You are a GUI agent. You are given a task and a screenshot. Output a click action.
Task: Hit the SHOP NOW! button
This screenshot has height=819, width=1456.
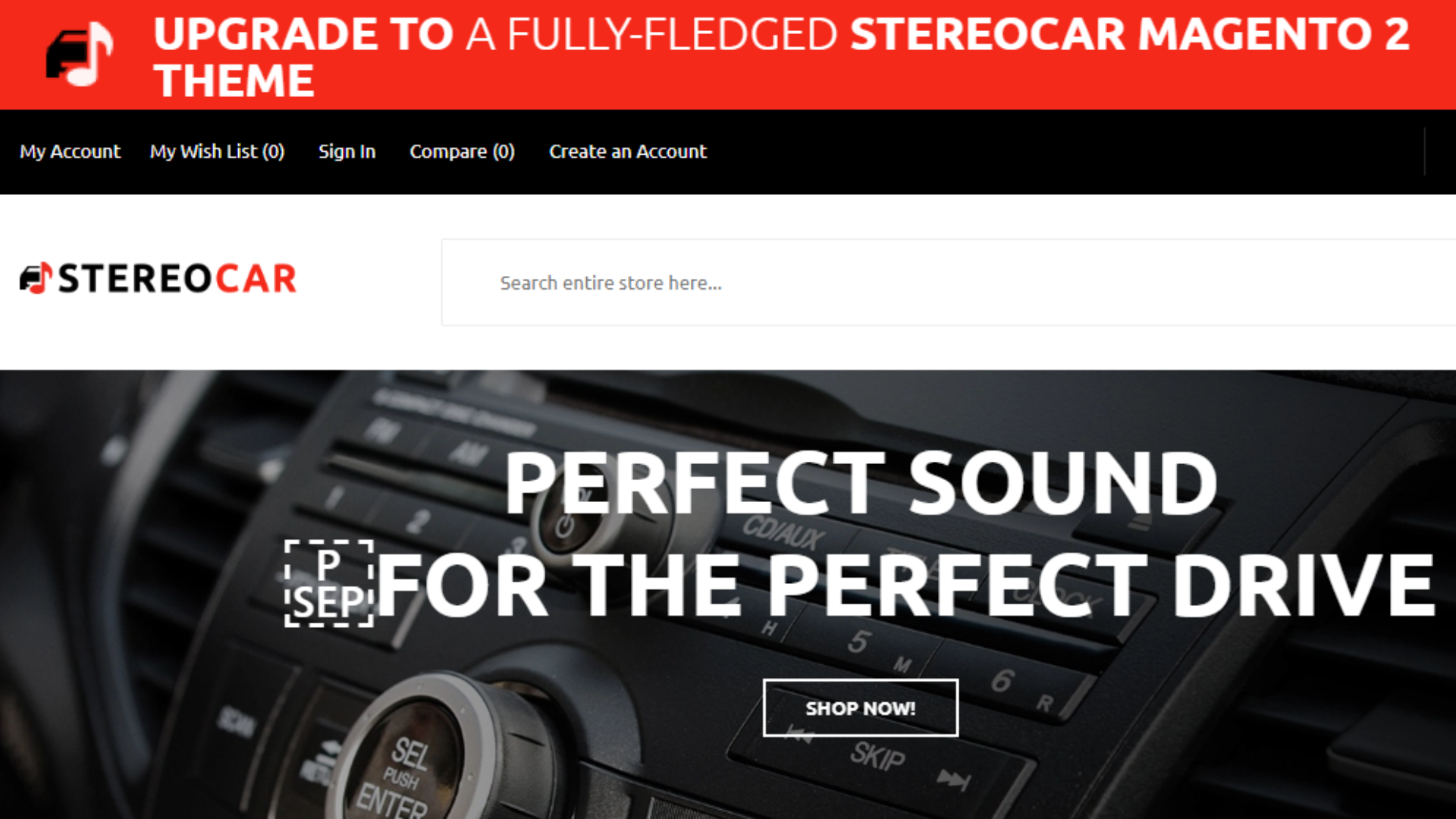[x=861, y=708]
